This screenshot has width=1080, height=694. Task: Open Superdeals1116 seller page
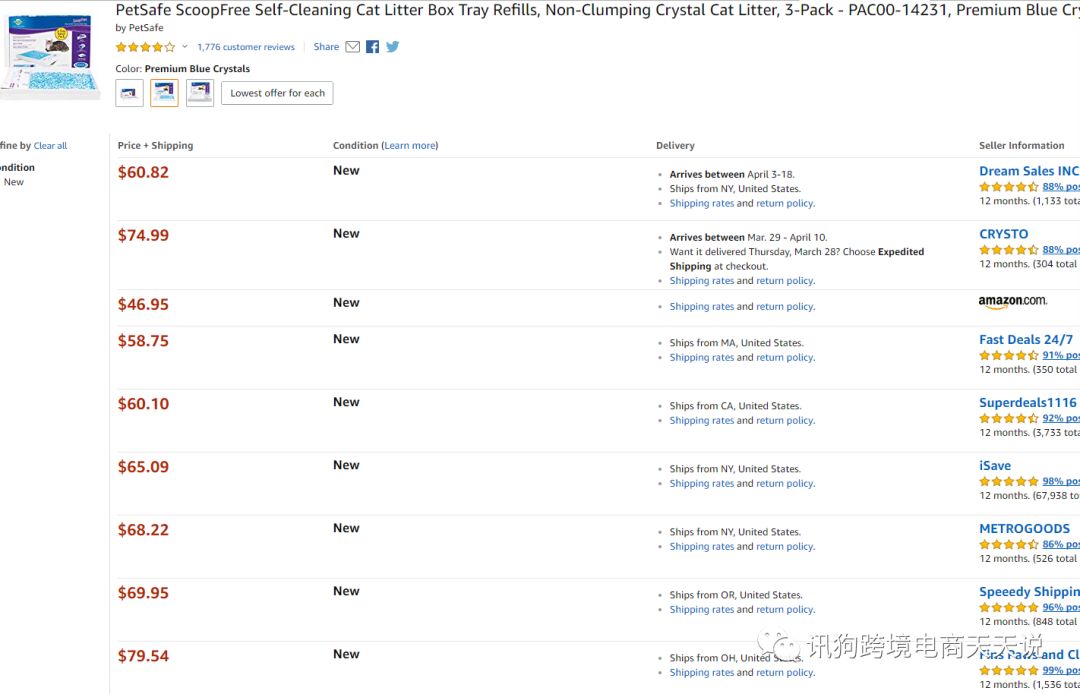[1028, 403]
